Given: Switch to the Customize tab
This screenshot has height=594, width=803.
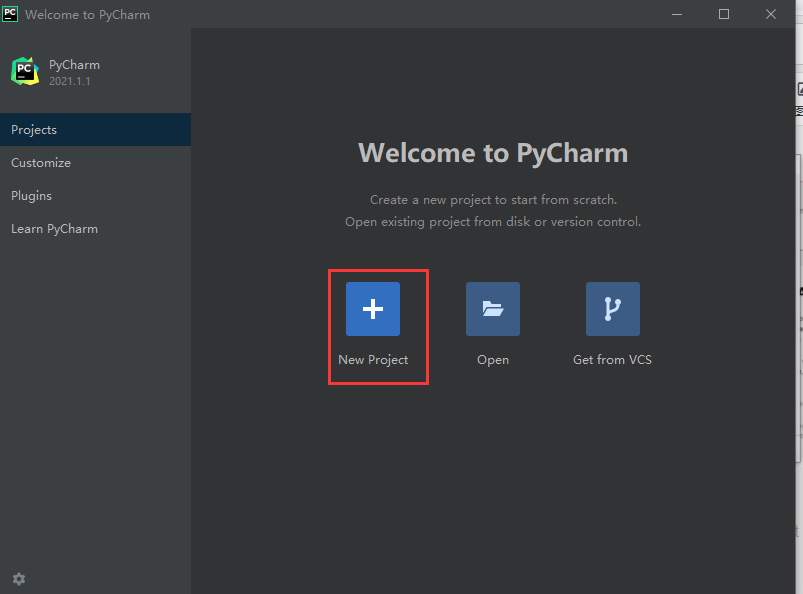Looking at the screenshot, I should coord(95,163).
